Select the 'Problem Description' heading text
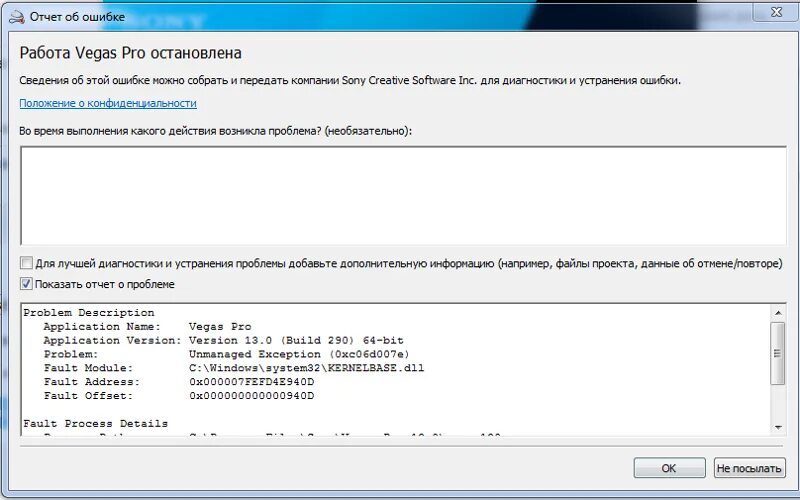The image size is (800, 500). [x=89, y=313]
